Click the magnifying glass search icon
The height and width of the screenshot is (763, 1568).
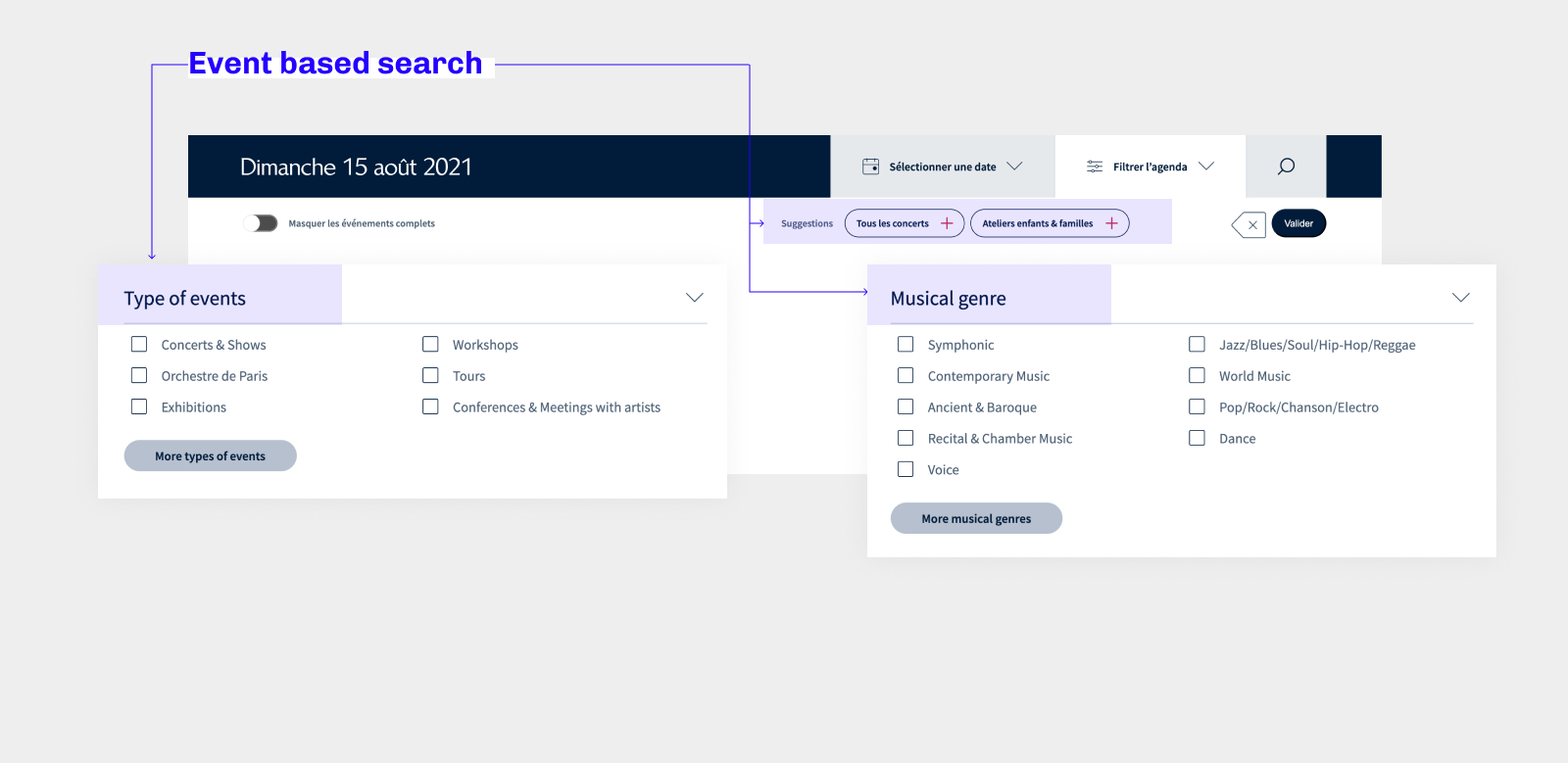1286,167
